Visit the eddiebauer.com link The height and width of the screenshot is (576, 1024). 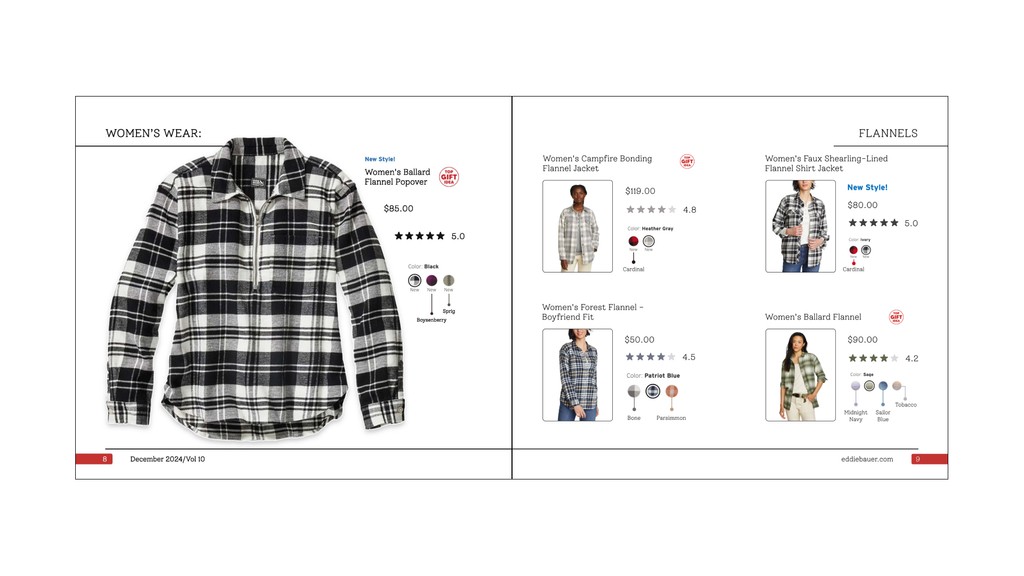pyautogui.click(x=867, y=459)
